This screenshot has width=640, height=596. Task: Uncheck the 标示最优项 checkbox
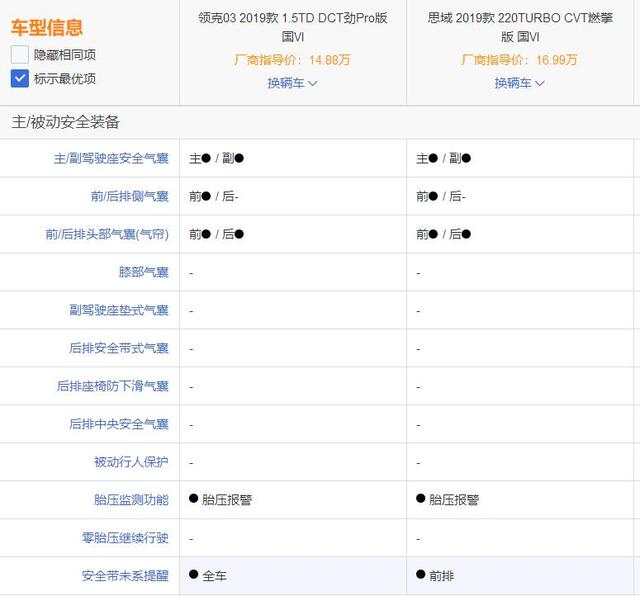coord(20,78)
